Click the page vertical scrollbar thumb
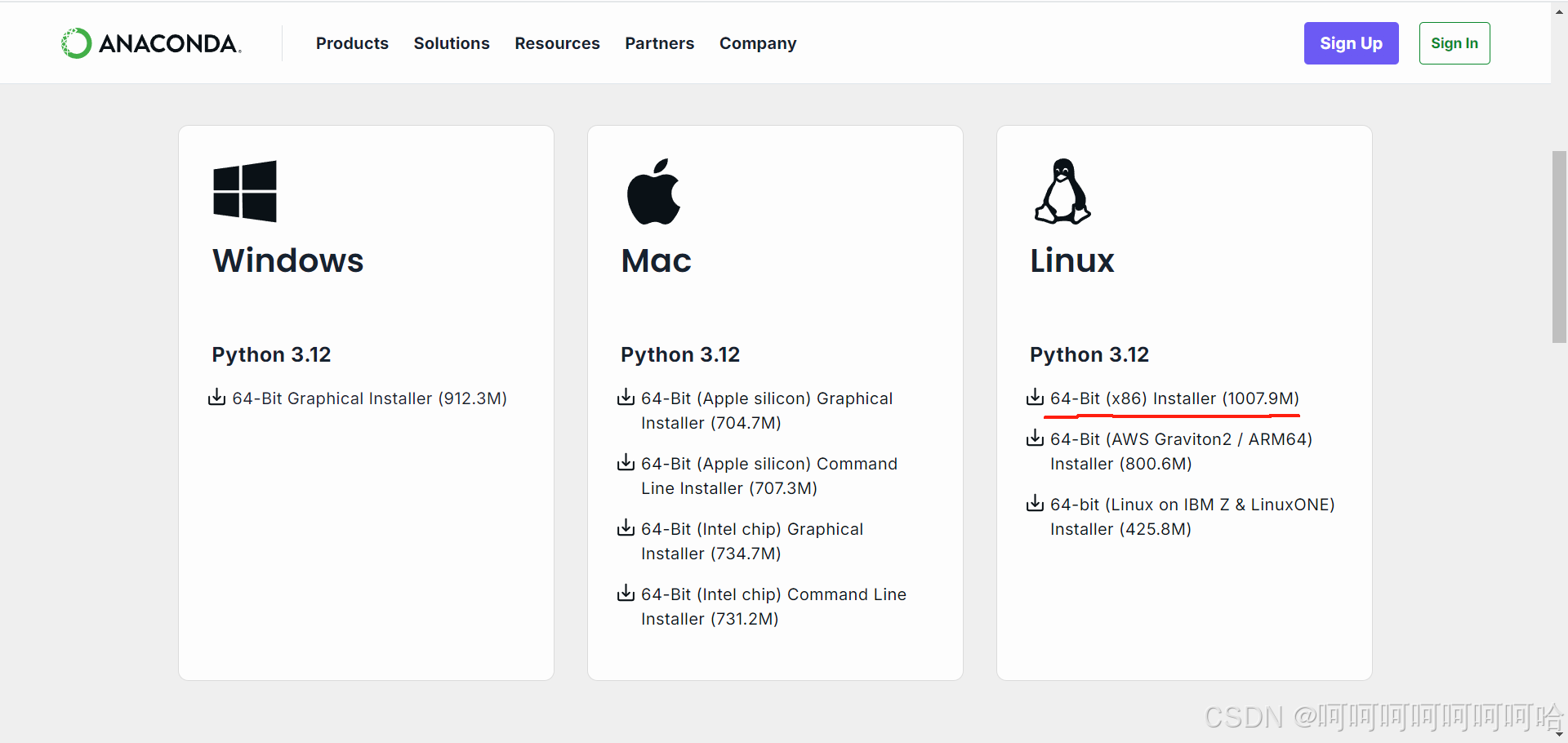Screen dimensions: 1568x743 (1559, 247)
